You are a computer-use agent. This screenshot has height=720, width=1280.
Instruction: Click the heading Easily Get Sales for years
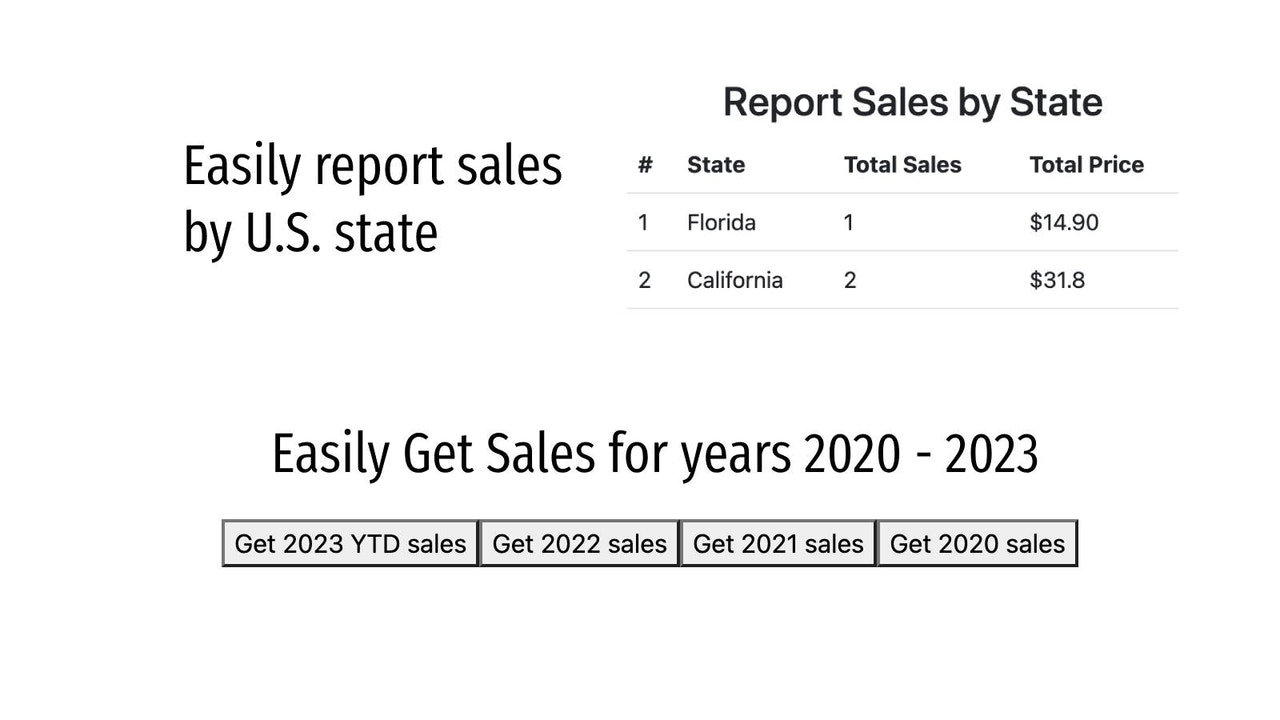(x=654, y=452)
